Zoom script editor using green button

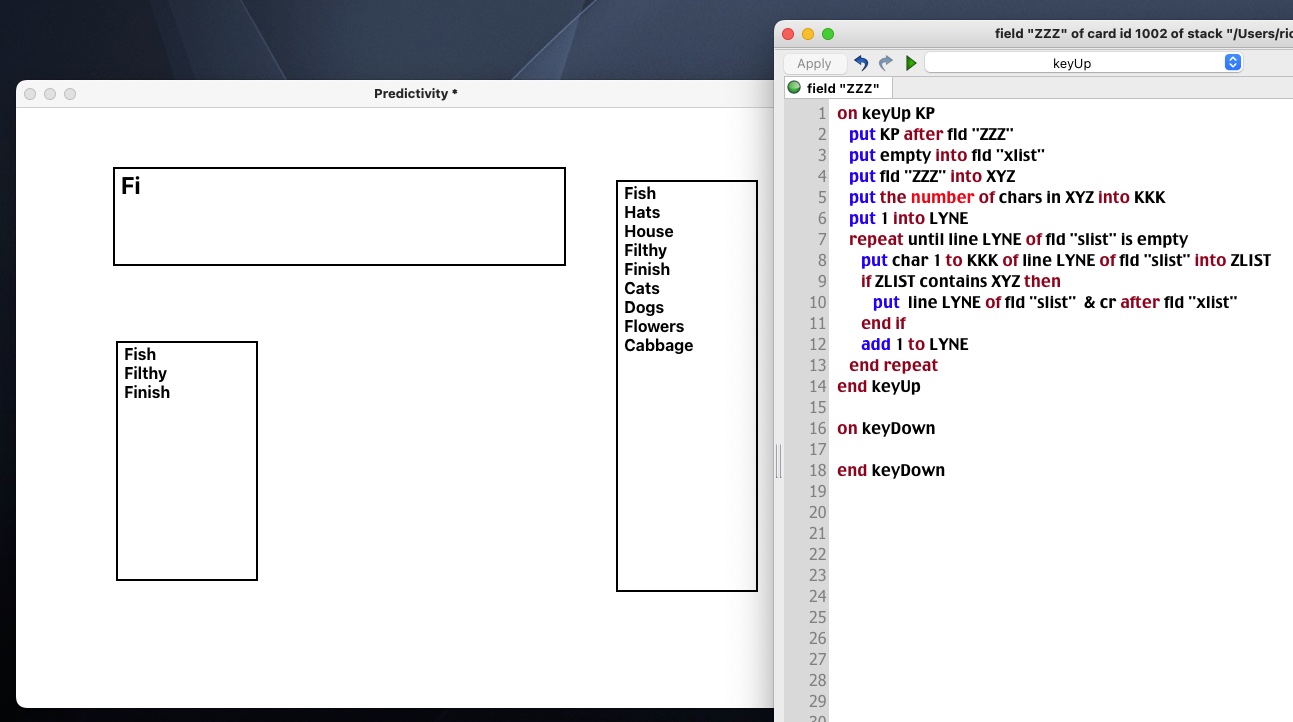pos(828,34)
